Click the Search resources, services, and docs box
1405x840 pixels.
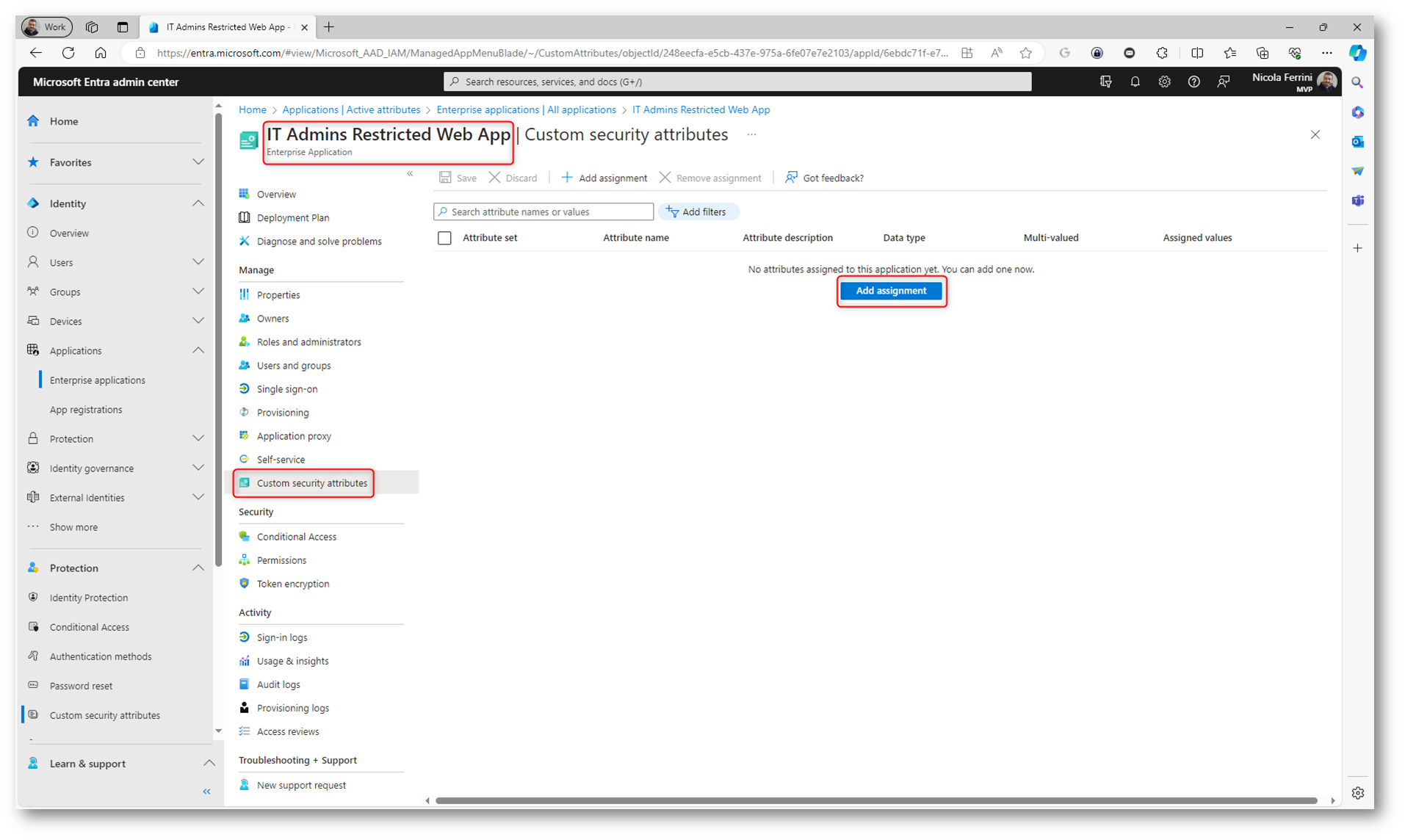pyautogui.click(x=737, y=82)
